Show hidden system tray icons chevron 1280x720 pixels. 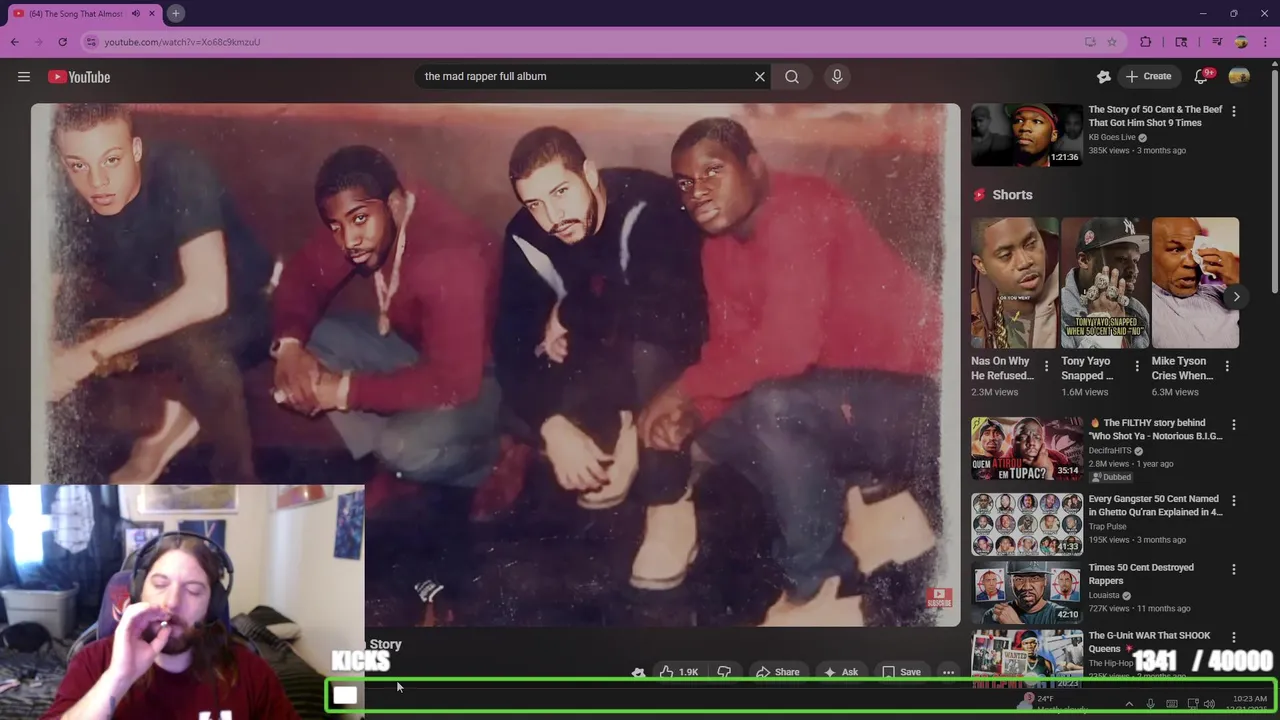1129,704
